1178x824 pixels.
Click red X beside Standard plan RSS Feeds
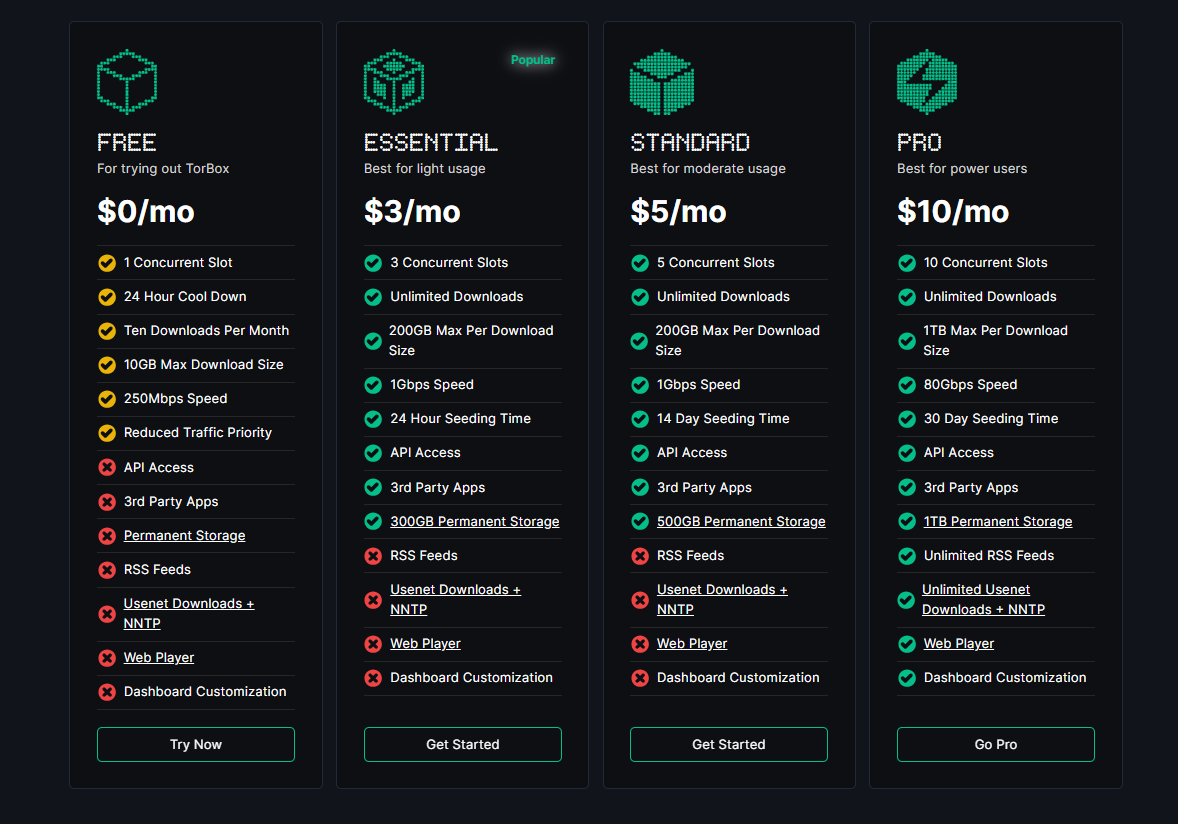click(640, 556)
